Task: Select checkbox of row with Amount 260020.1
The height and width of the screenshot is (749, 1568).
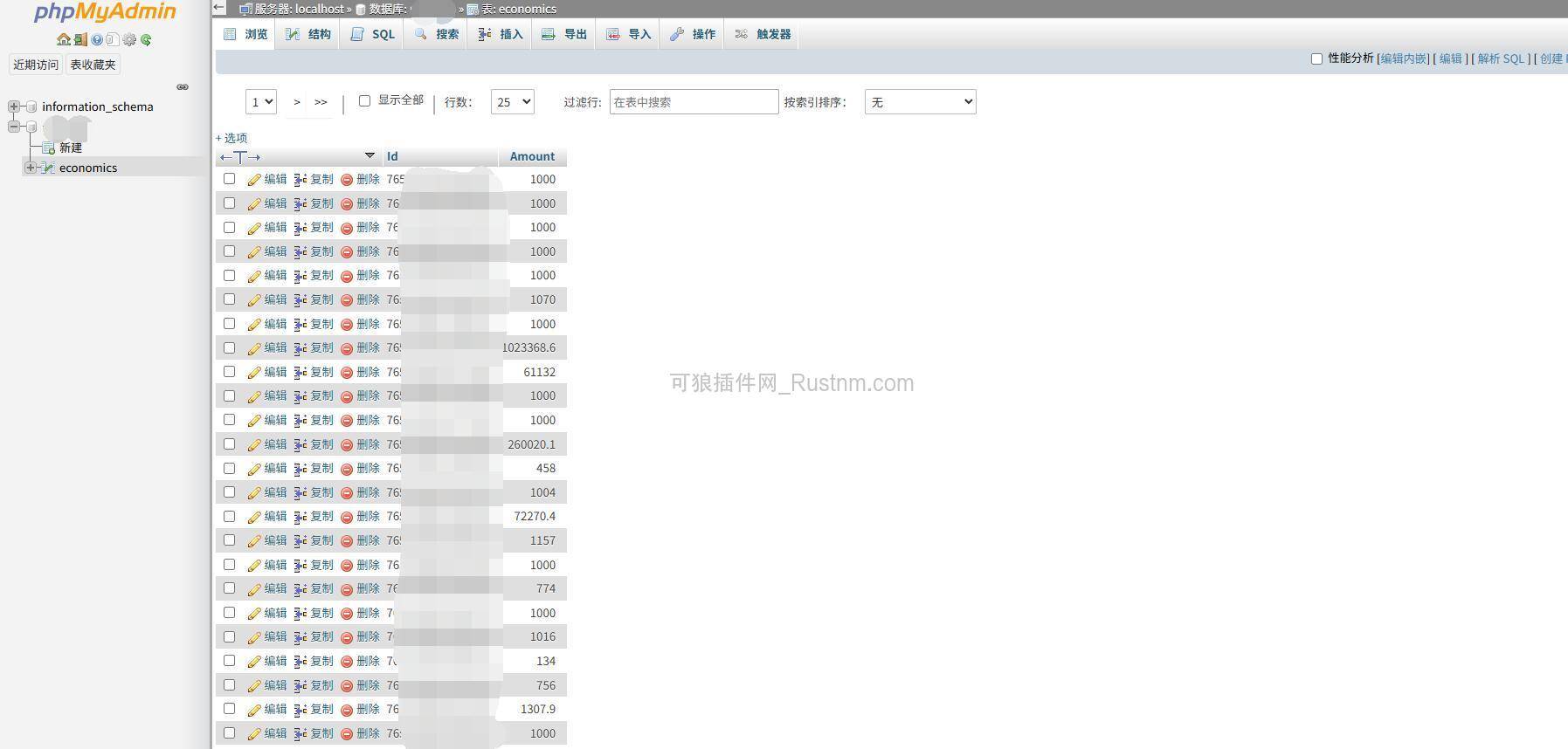Action: pos(229,443)
